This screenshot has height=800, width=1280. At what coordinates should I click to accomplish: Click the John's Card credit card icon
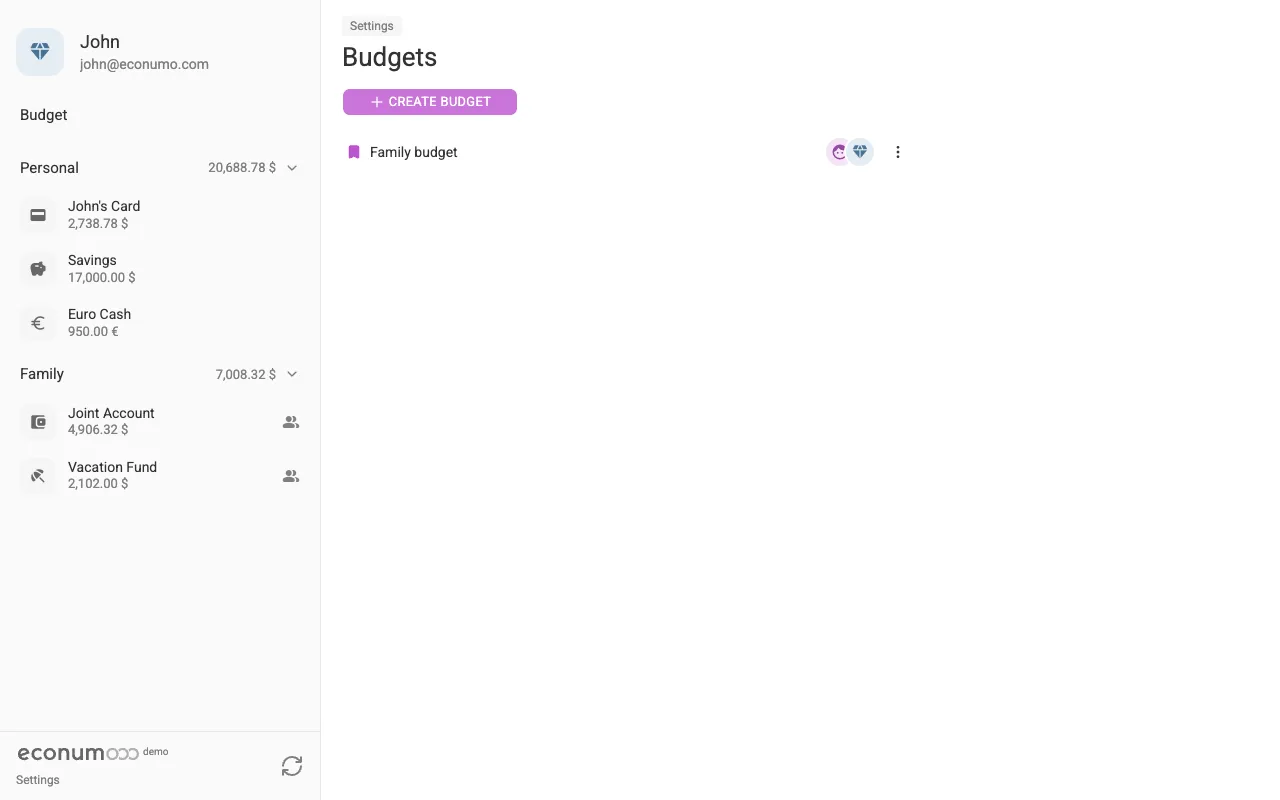[x=38, y=215]
